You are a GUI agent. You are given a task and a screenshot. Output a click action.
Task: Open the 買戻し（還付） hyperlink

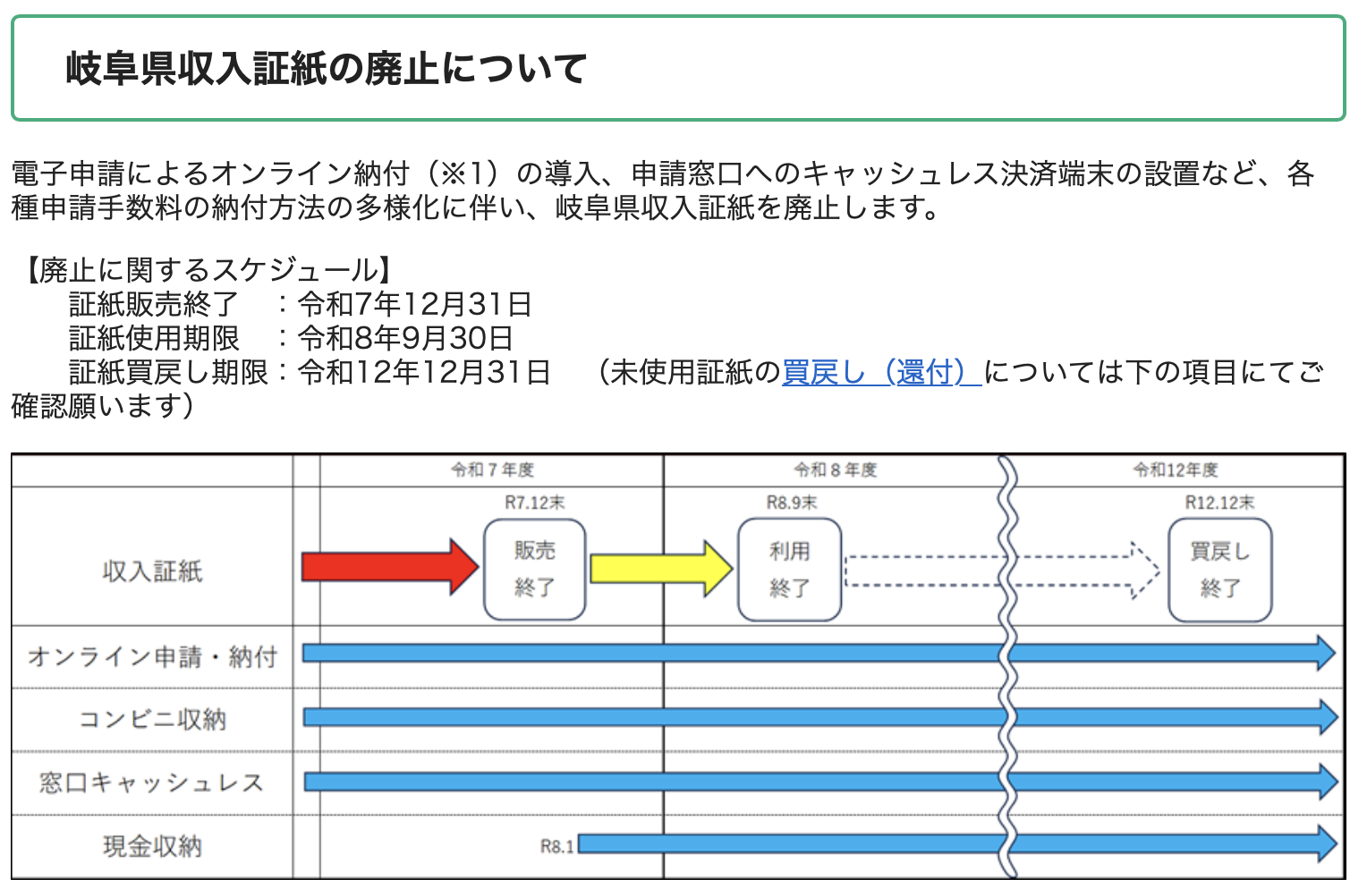tap(882, 372)
